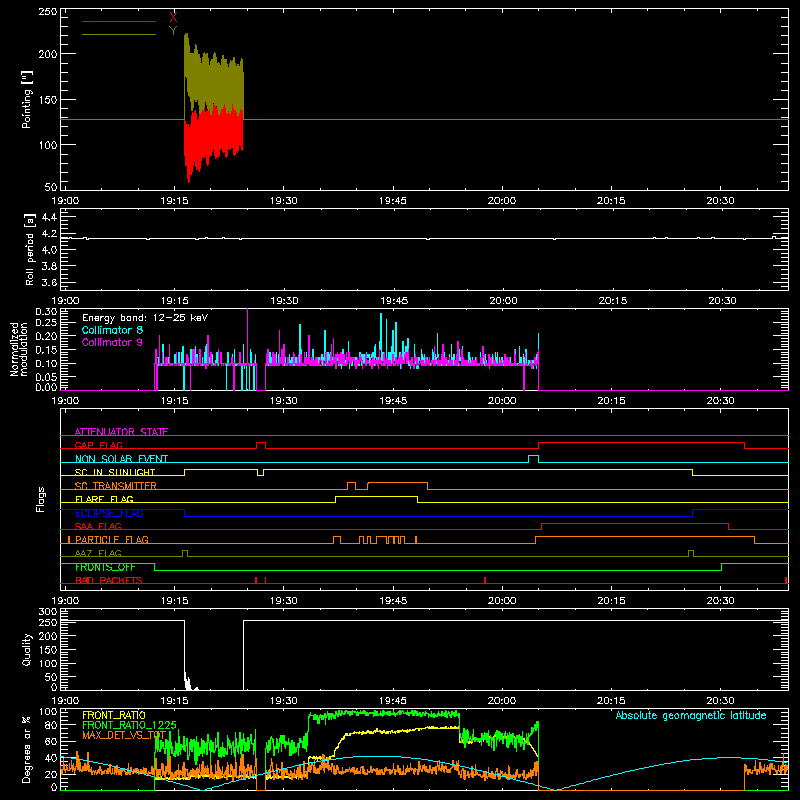
Task: Click the 'Absolute geomagnetic latitude' label
Action: 691,715
